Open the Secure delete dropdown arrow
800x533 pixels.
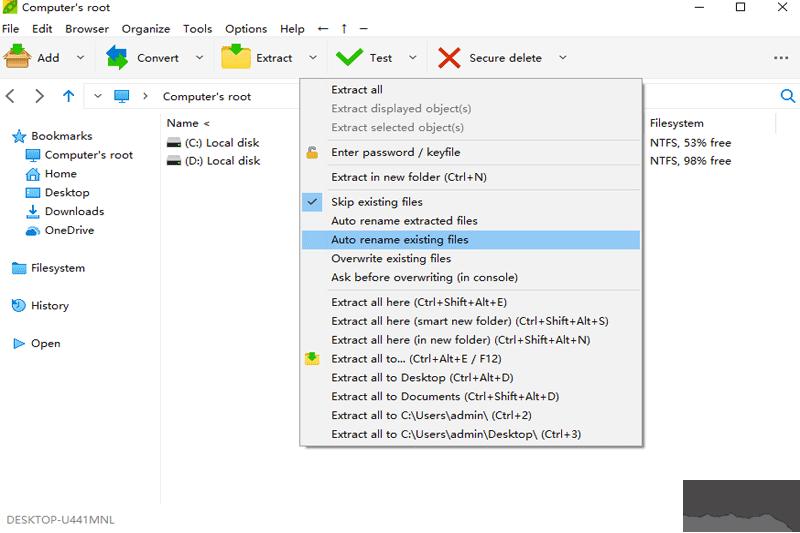click(x=563, y=58)
